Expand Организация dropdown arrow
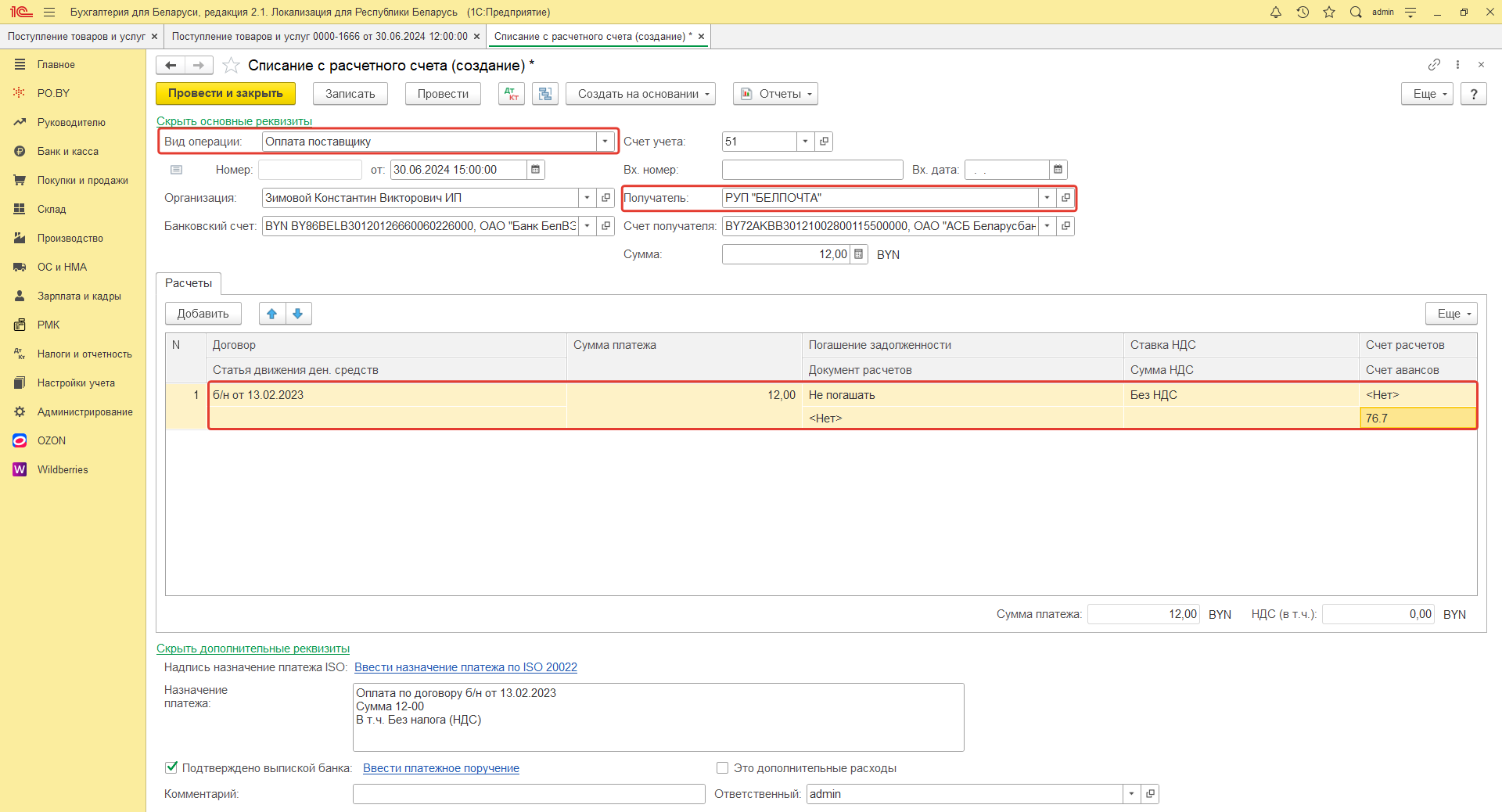Image resolution: width=1502 pixels, height=812 pixels. (x=587, y=198)
